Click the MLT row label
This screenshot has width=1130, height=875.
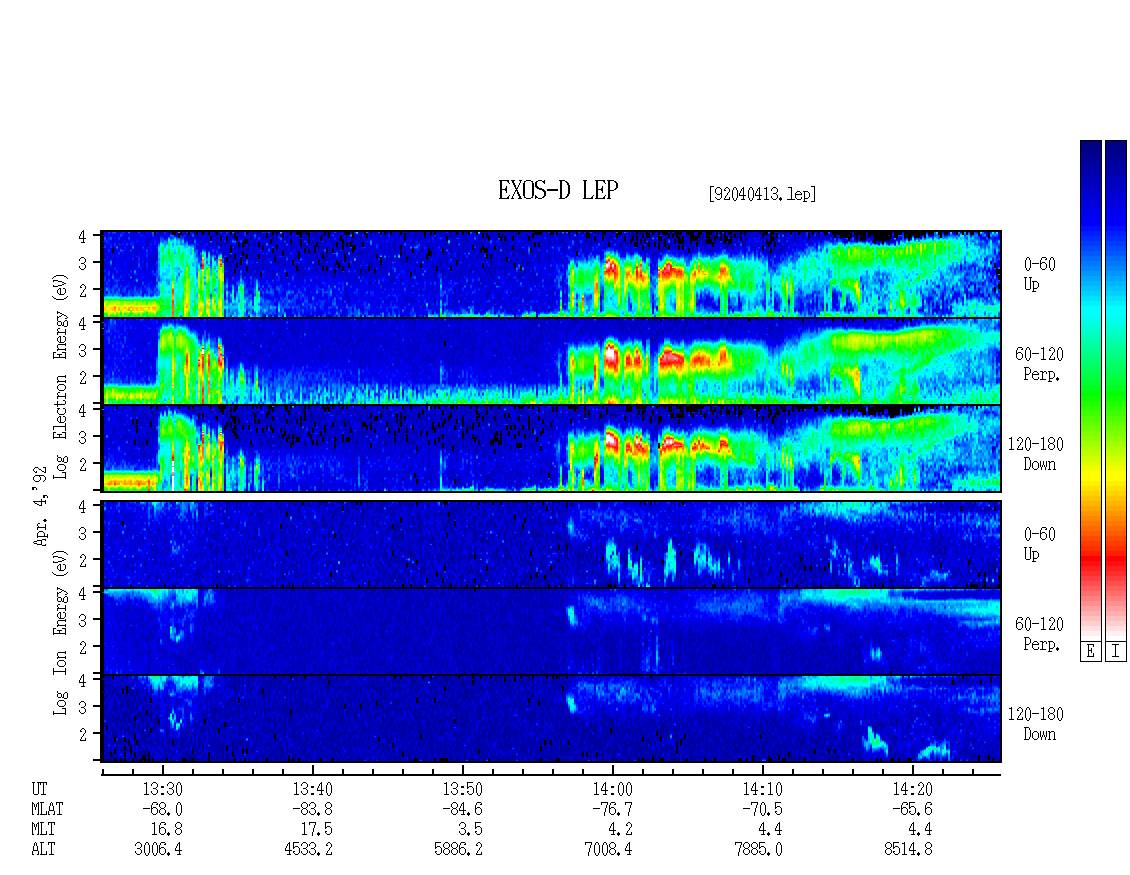click(x=43, y=830)
